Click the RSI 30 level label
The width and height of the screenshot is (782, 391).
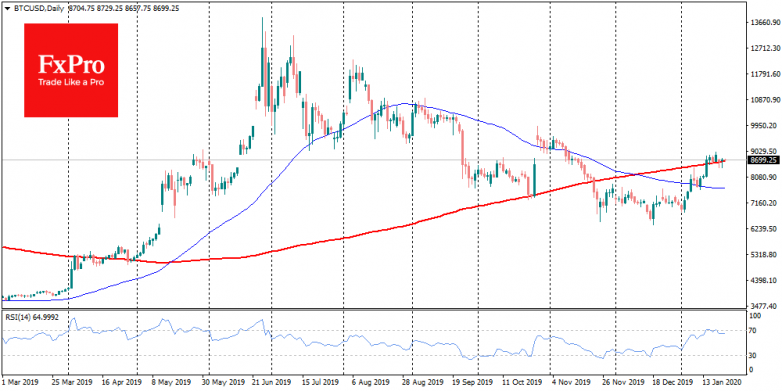click(754, 355)
